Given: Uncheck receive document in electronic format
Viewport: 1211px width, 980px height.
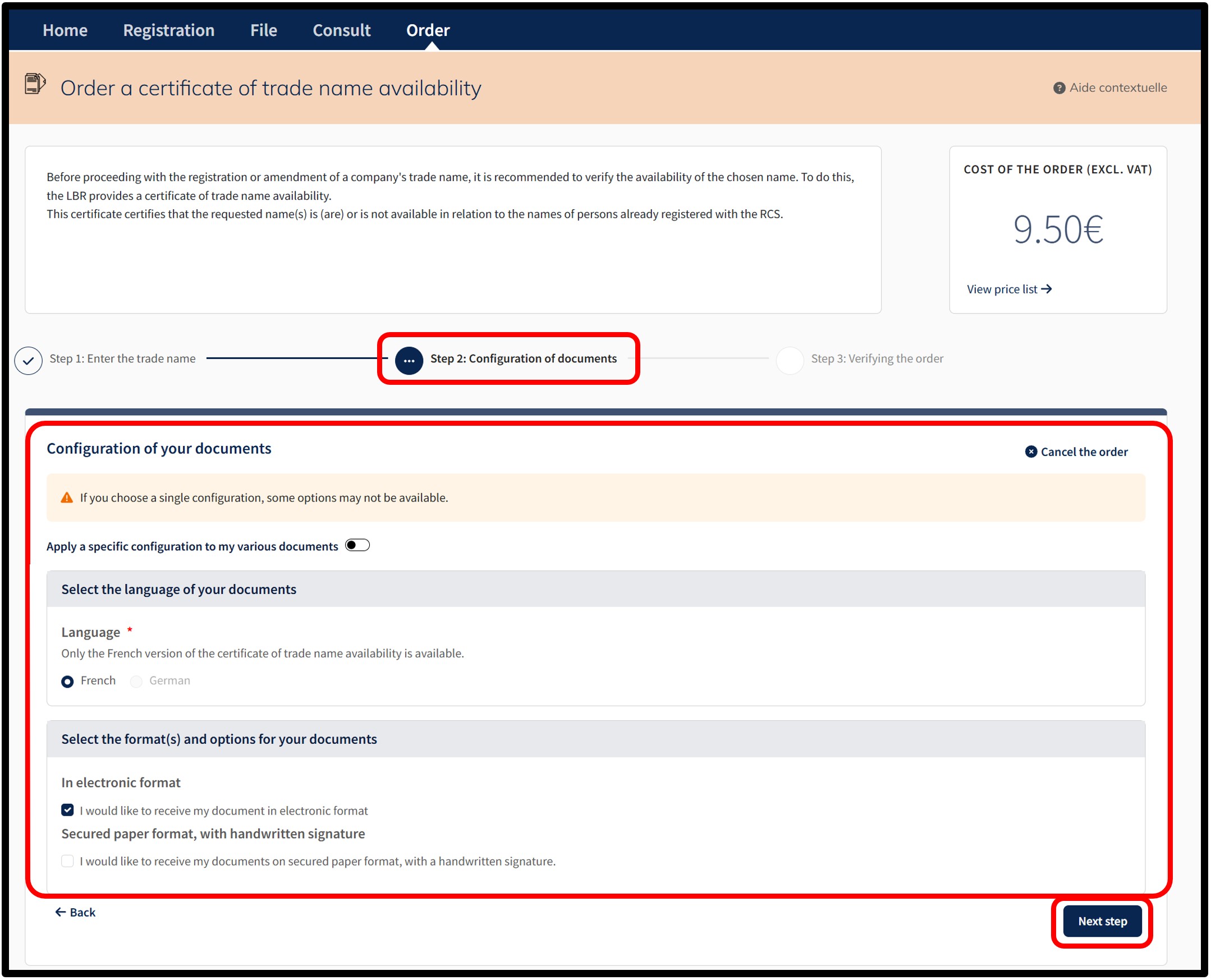Looking at the screenshot, I should (x=67, y=810).
